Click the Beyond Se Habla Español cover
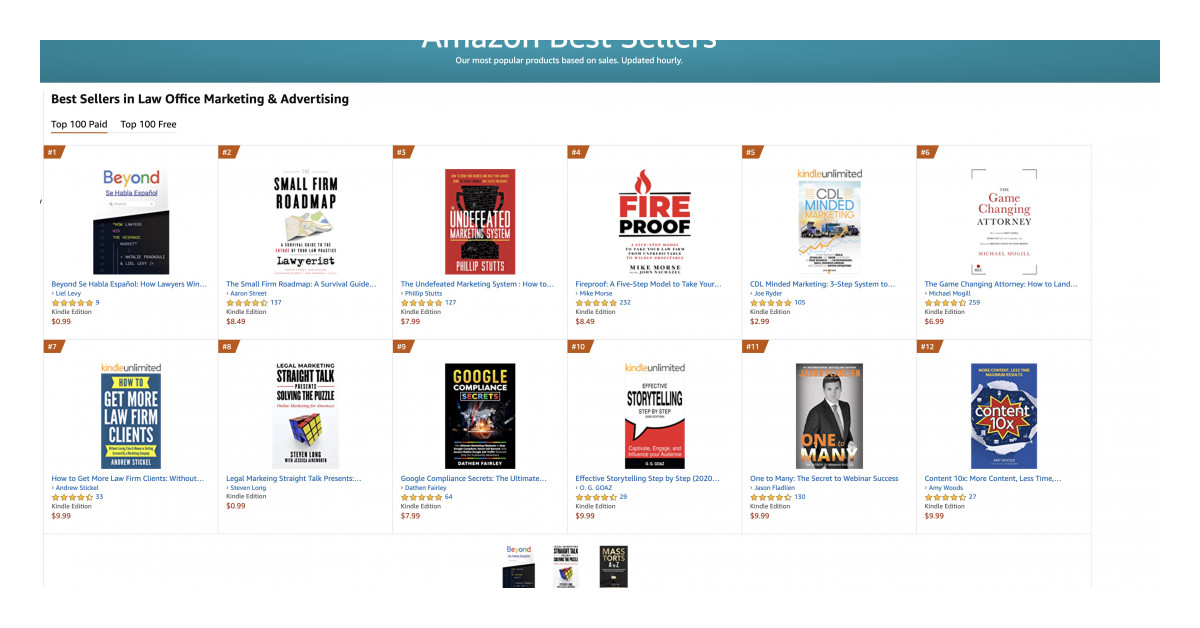The height and width of the screenshot is (628, 1200). click(x=131, y=221)
